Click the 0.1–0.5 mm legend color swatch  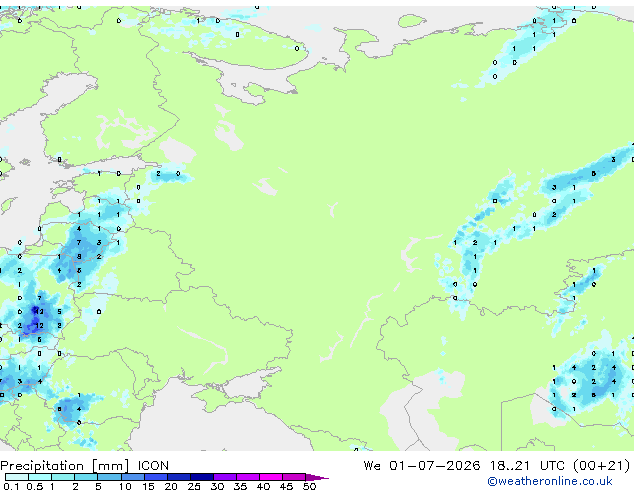17,477
